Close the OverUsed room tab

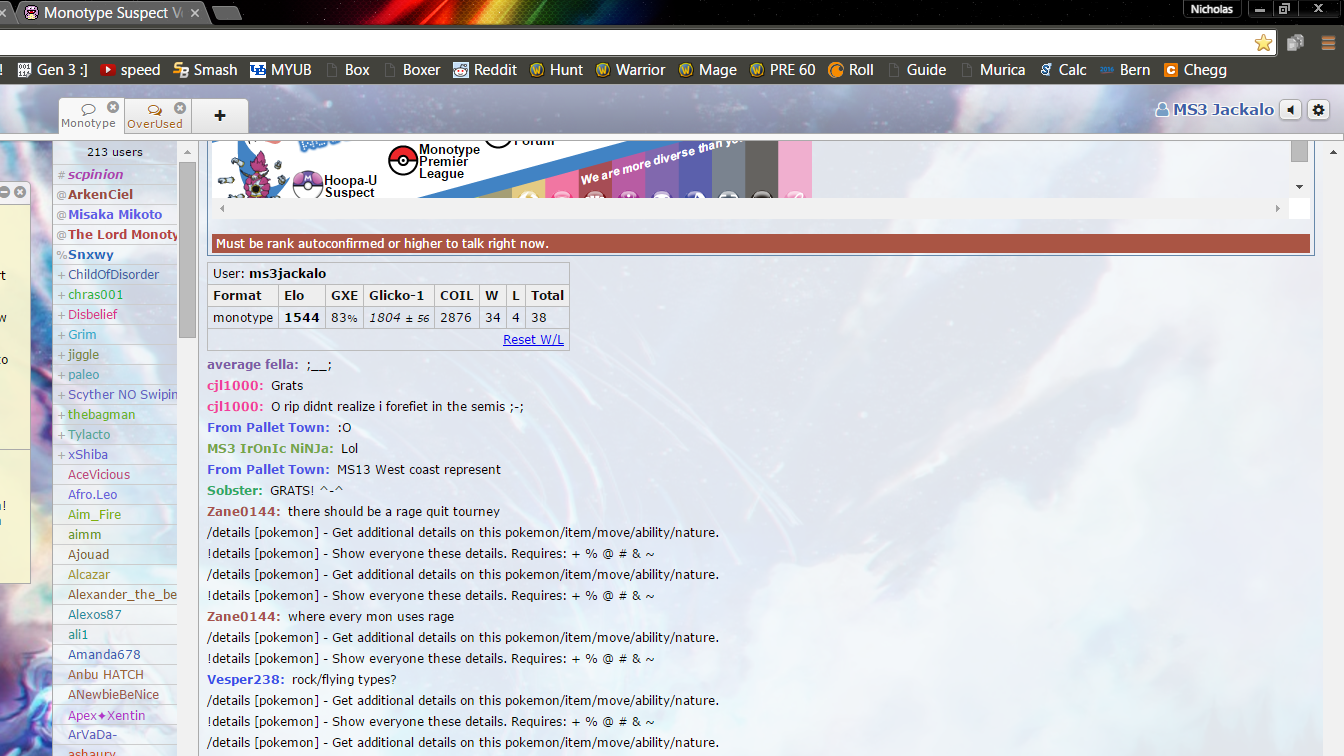[x=180, y=108]
